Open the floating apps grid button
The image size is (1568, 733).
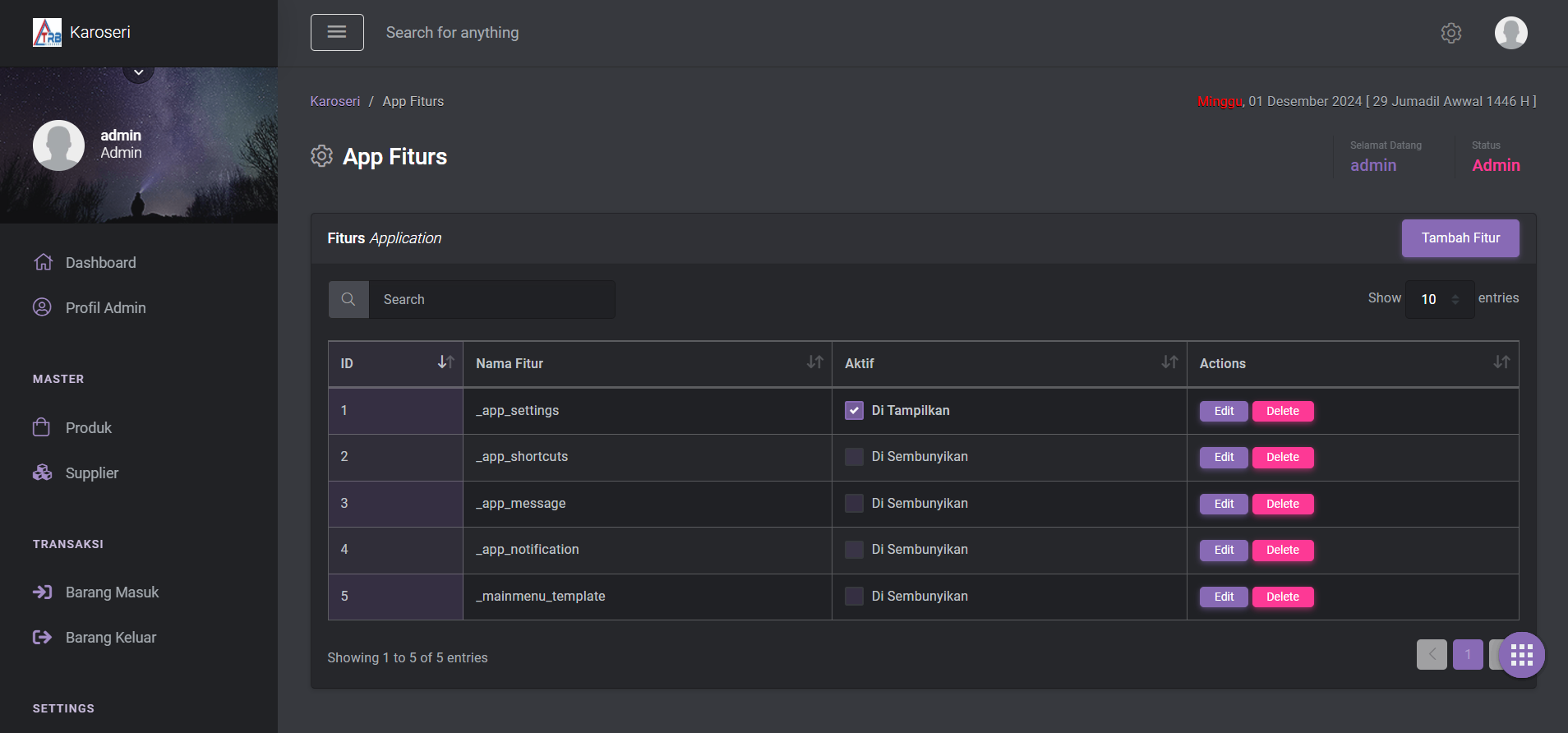click(x=1521, y=655)
